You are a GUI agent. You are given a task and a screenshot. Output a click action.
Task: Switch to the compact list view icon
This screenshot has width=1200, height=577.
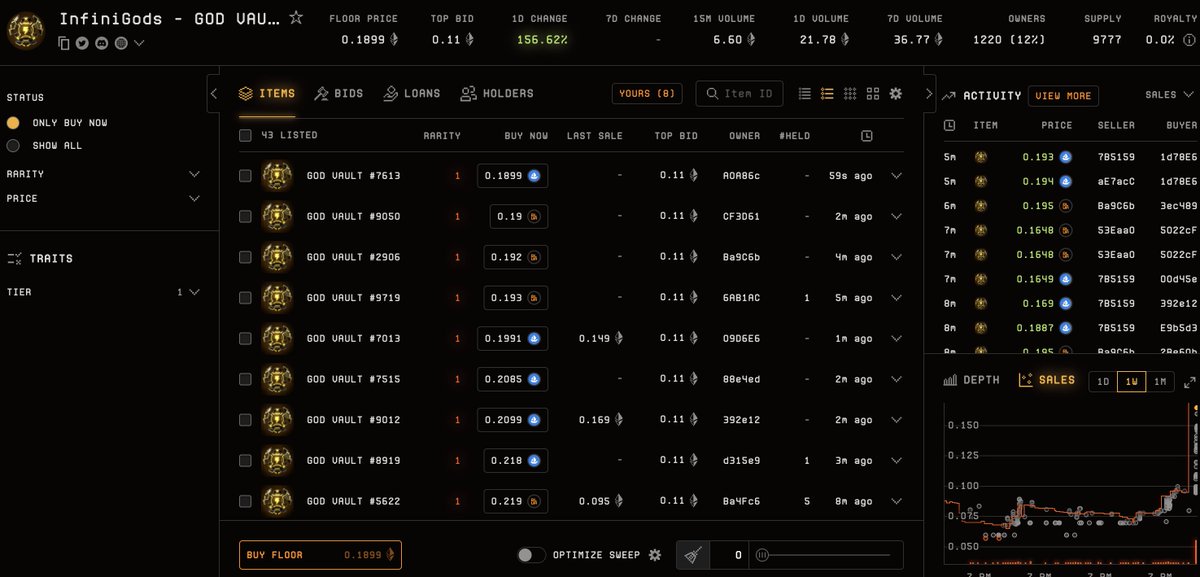(x=805, y=93)
